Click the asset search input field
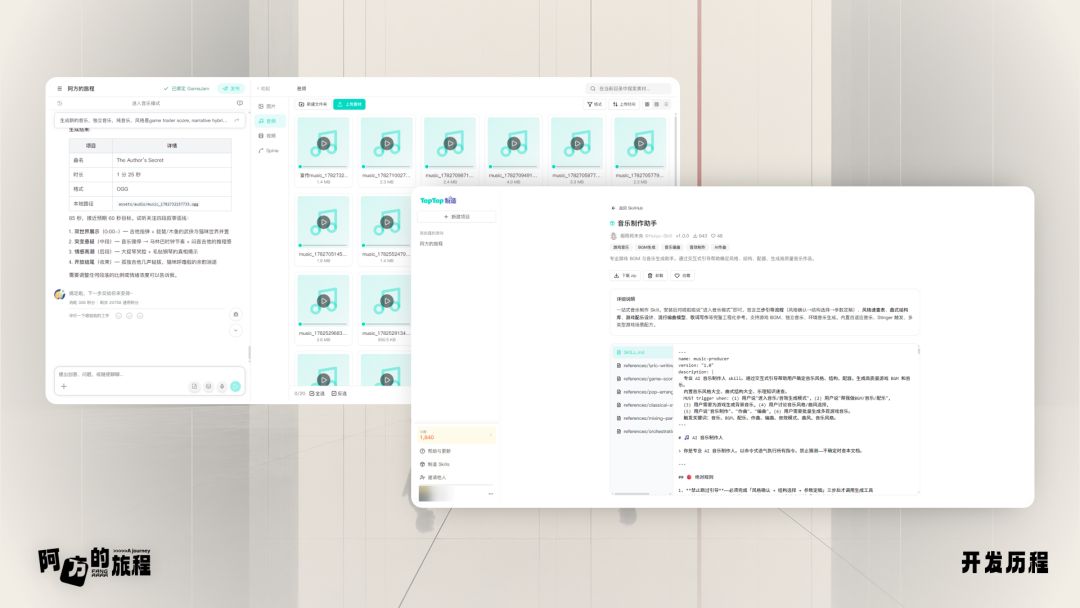 click(628, 89)
